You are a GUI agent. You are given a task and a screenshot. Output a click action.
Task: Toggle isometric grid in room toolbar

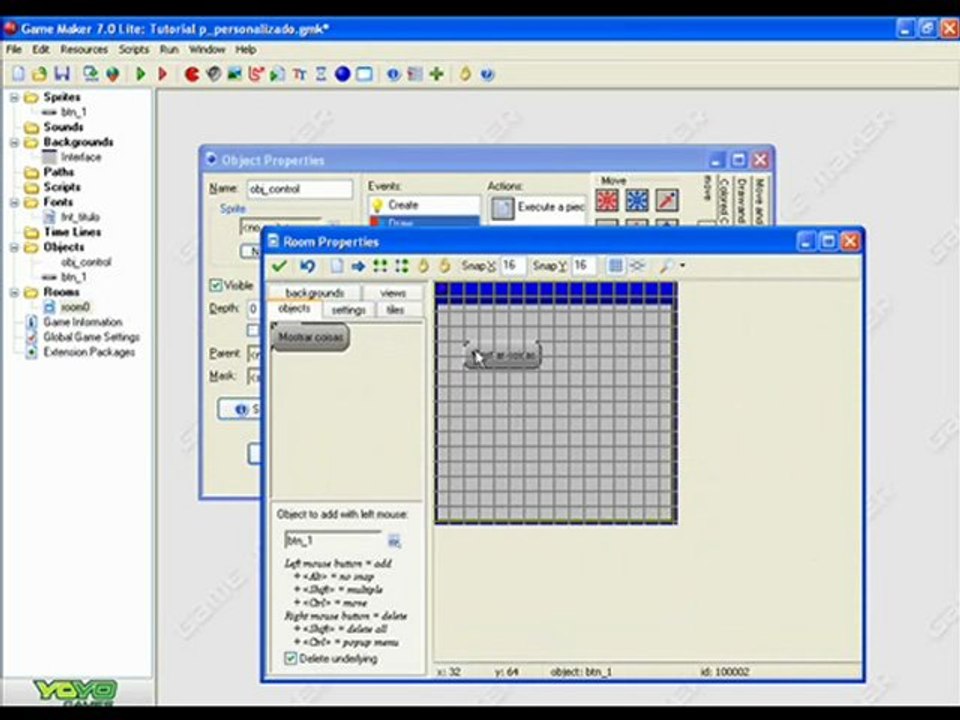point(637,266)
